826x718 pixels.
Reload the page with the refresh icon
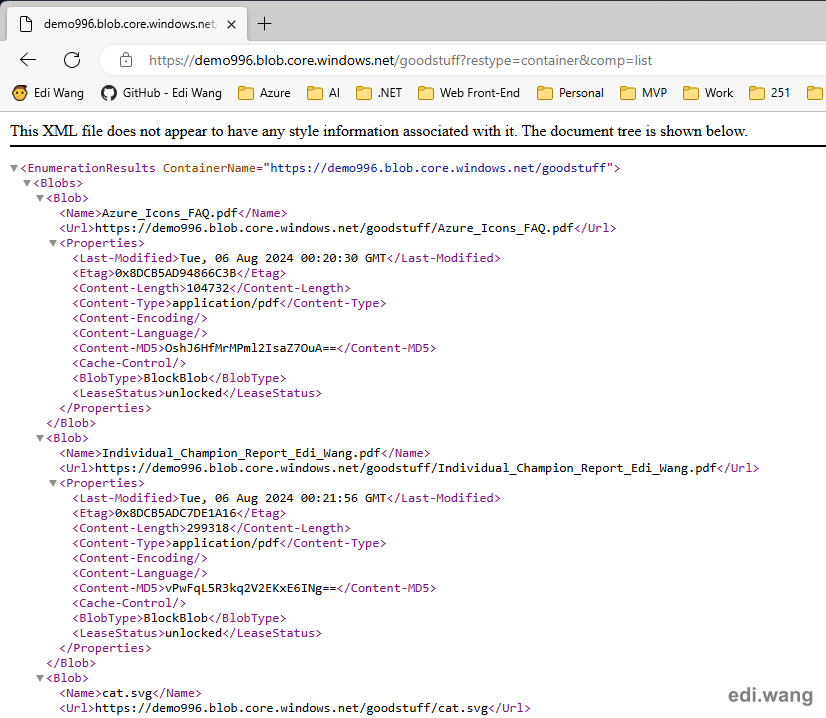72,60
